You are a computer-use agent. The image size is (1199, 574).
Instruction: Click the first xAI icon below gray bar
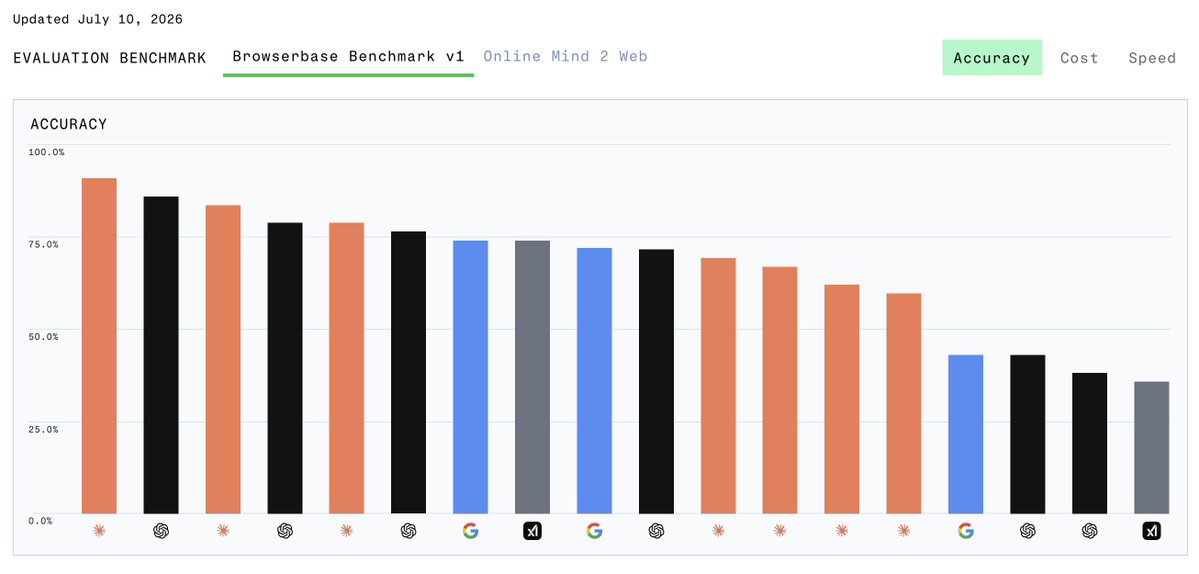(x=532, y=530)
